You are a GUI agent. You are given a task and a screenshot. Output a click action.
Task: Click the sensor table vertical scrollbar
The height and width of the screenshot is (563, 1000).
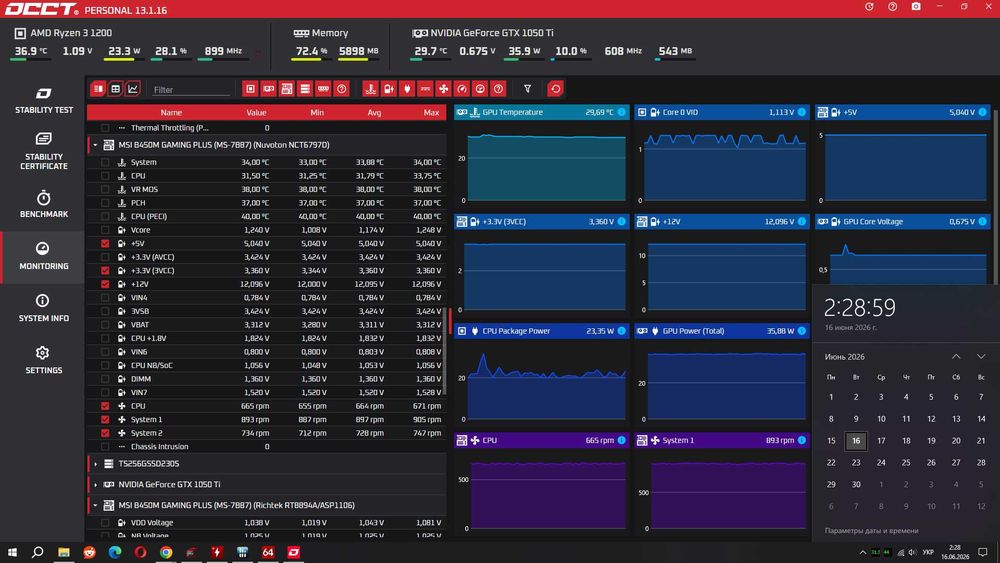445,351
